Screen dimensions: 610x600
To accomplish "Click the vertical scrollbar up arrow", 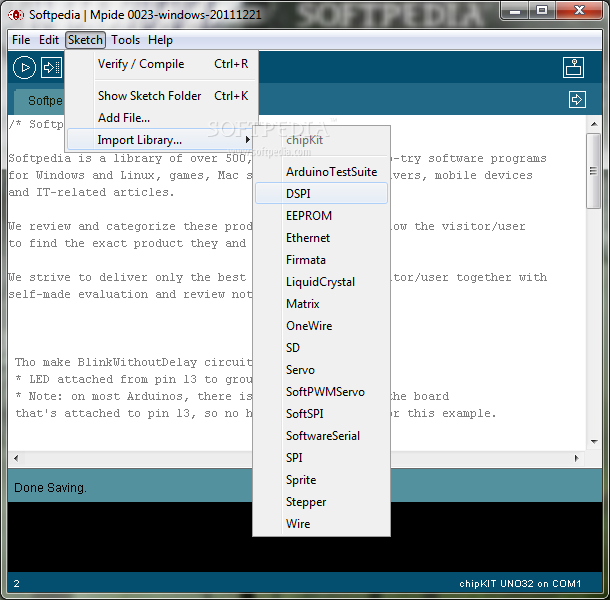I will (594, 124).
